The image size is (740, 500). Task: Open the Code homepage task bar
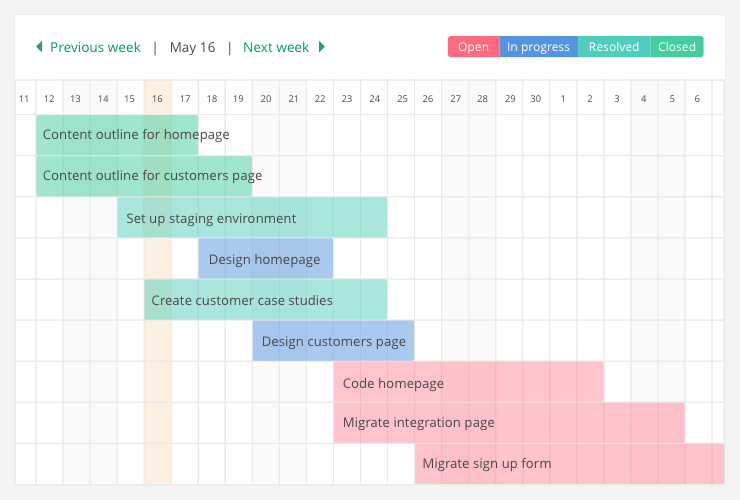468,382
